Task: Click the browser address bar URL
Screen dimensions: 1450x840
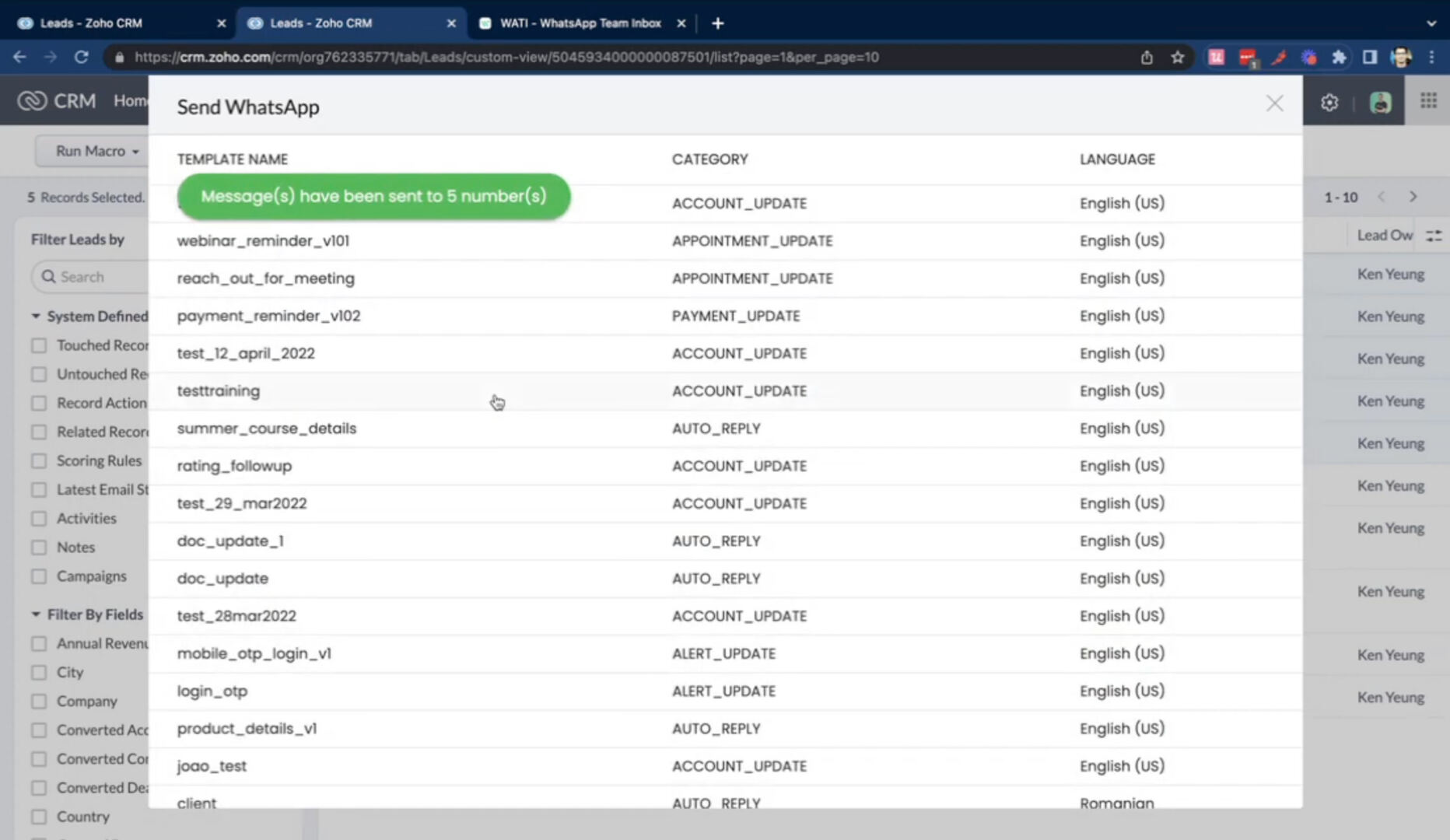Action: [506, 57]
